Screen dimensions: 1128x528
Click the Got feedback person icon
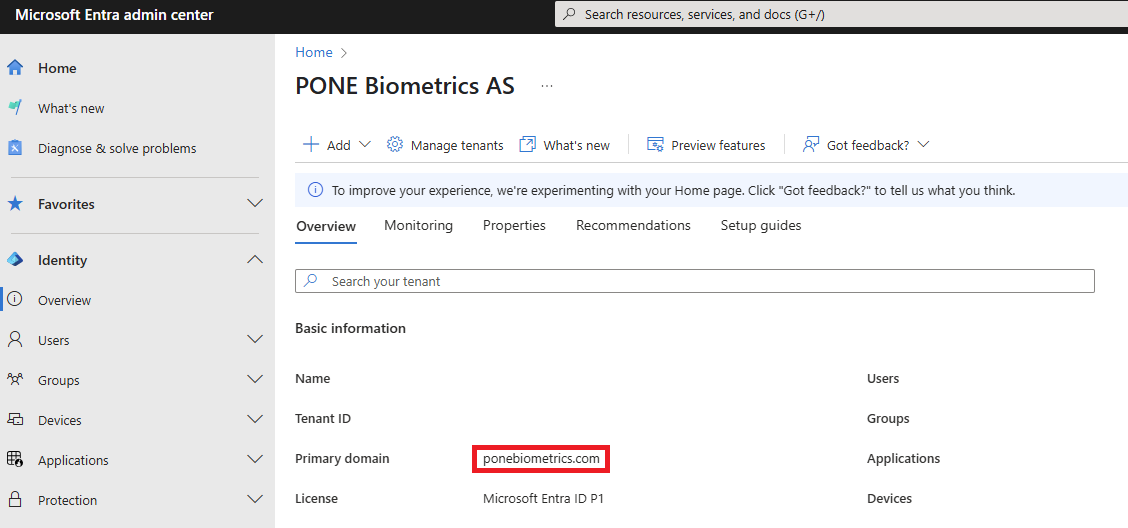(811, 145)
